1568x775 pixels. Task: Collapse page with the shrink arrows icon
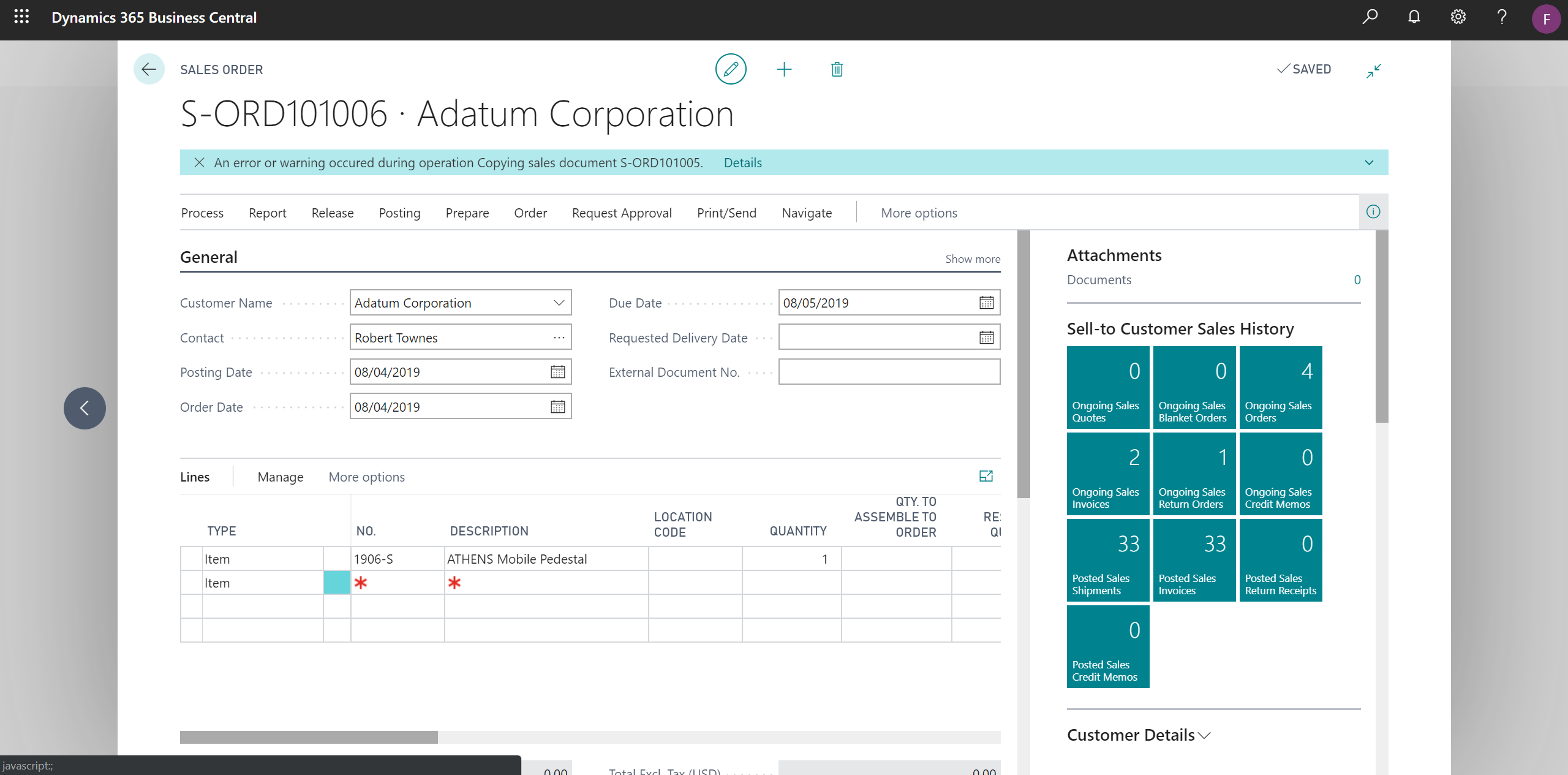tap(1374, 70)
